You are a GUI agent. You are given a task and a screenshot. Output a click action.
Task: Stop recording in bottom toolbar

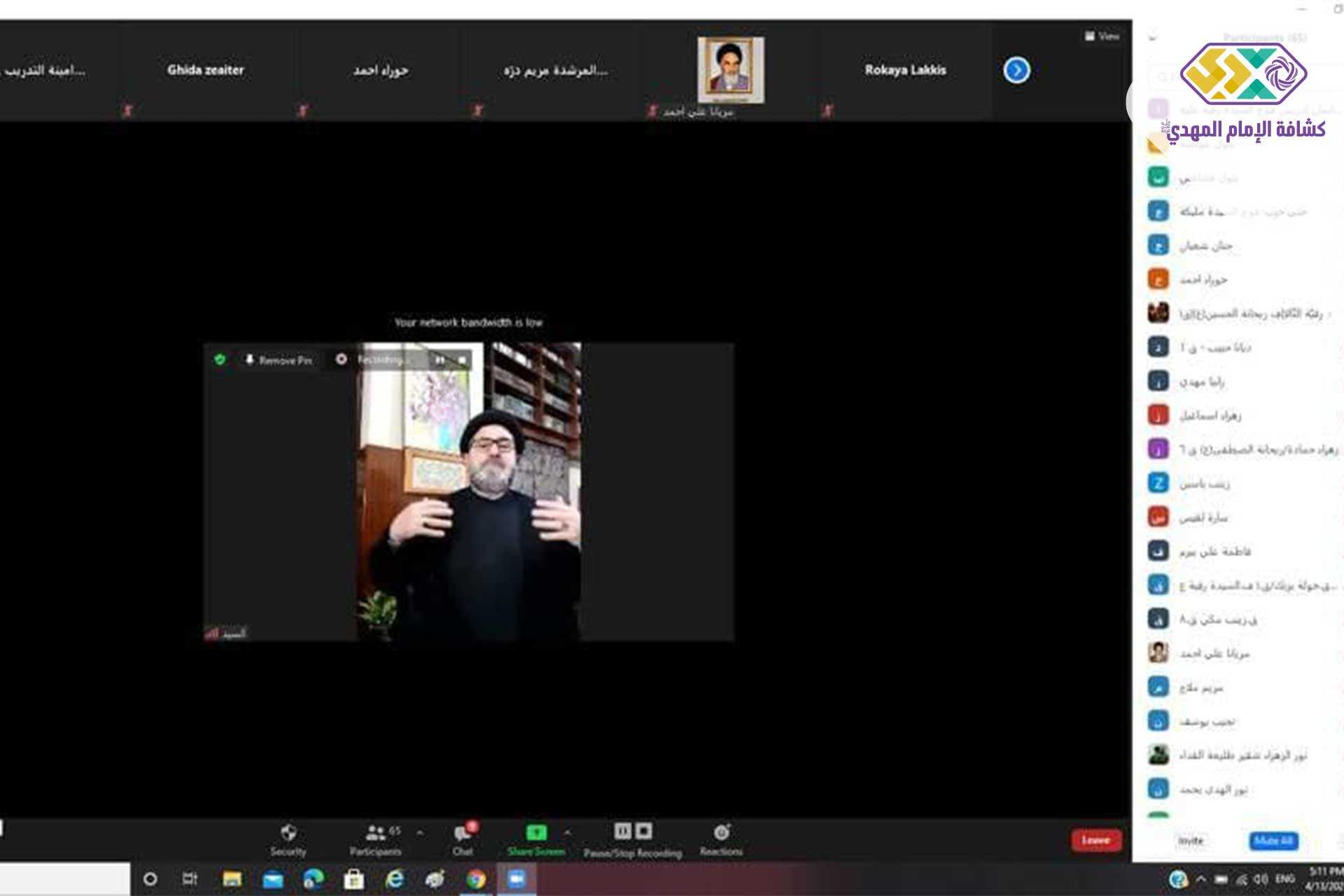click(x=644, y=831)
